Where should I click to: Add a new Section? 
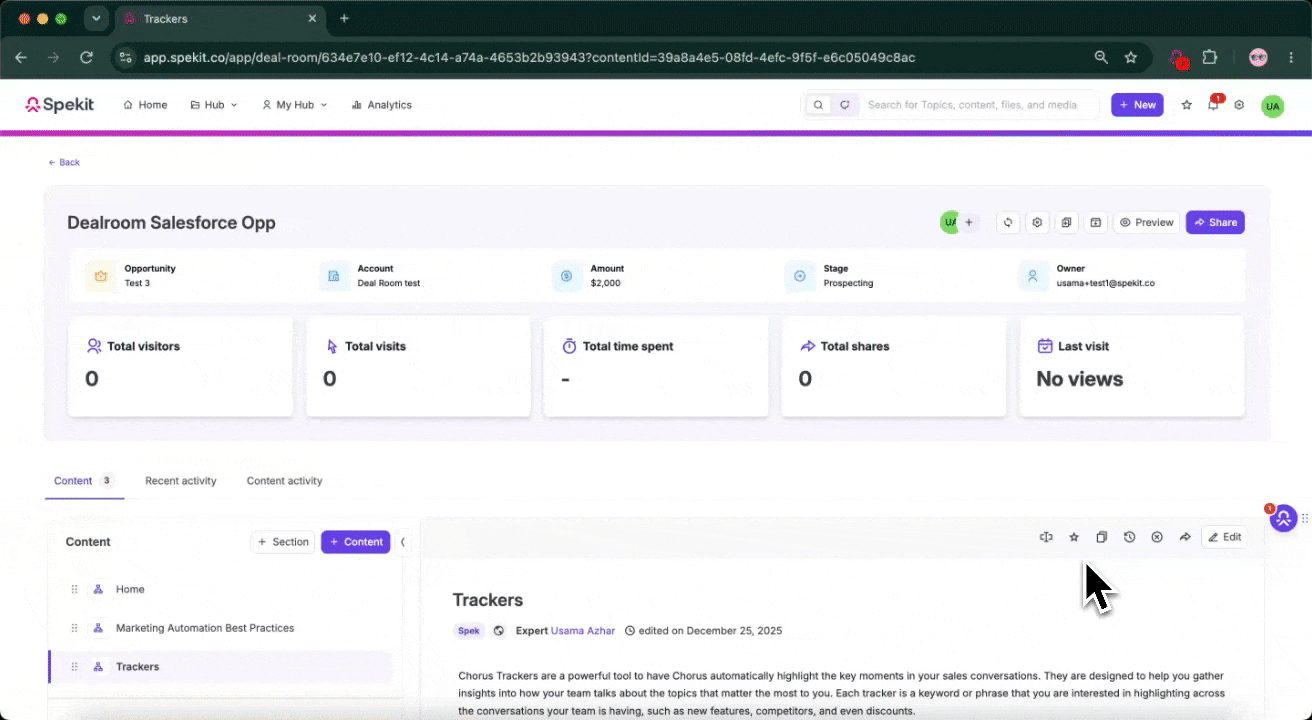282,542
